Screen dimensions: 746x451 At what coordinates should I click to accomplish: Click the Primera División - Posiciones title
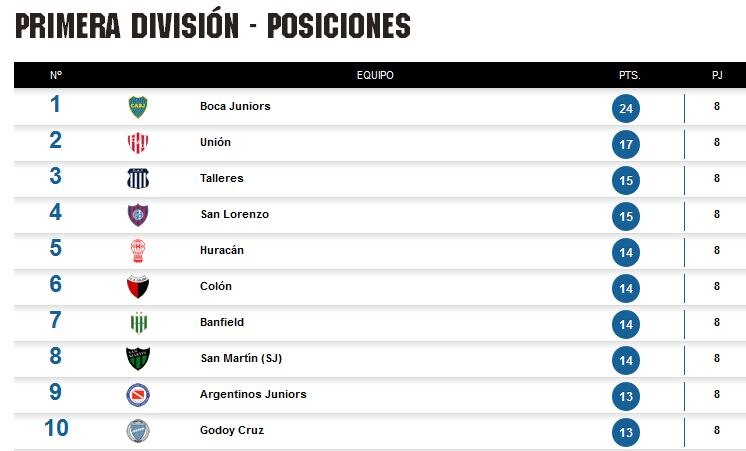coord(213,25)
